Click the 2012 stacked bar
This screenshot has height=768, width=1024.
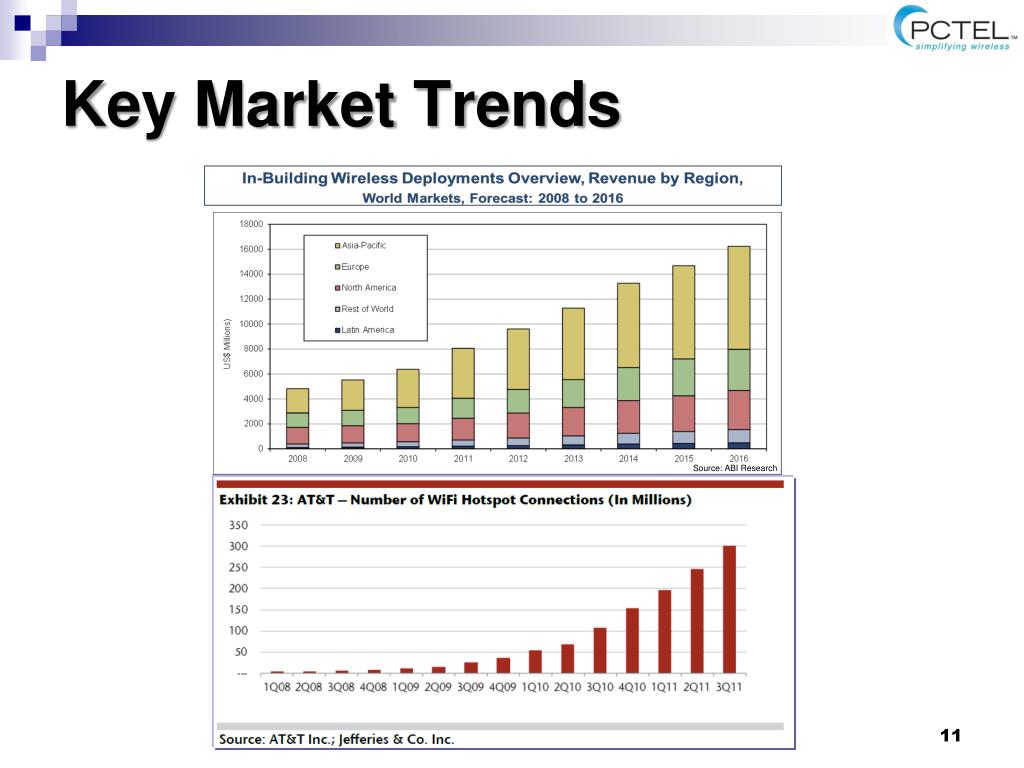tap(518, 389)
